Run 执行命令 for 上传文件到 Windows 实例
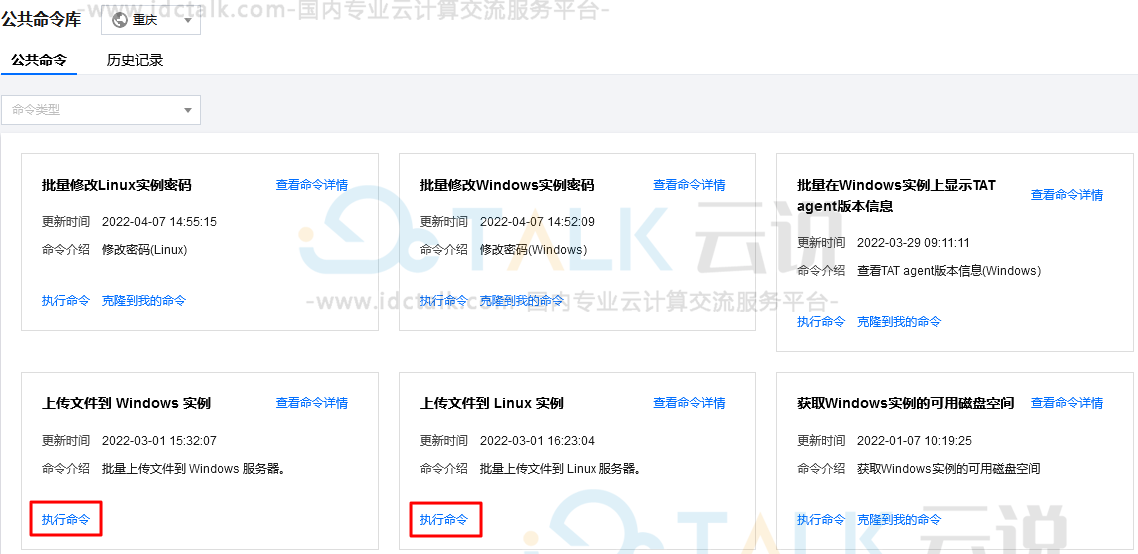This screenshot has width=1138, height=554. pyautogui.click(x=66, y=520)
